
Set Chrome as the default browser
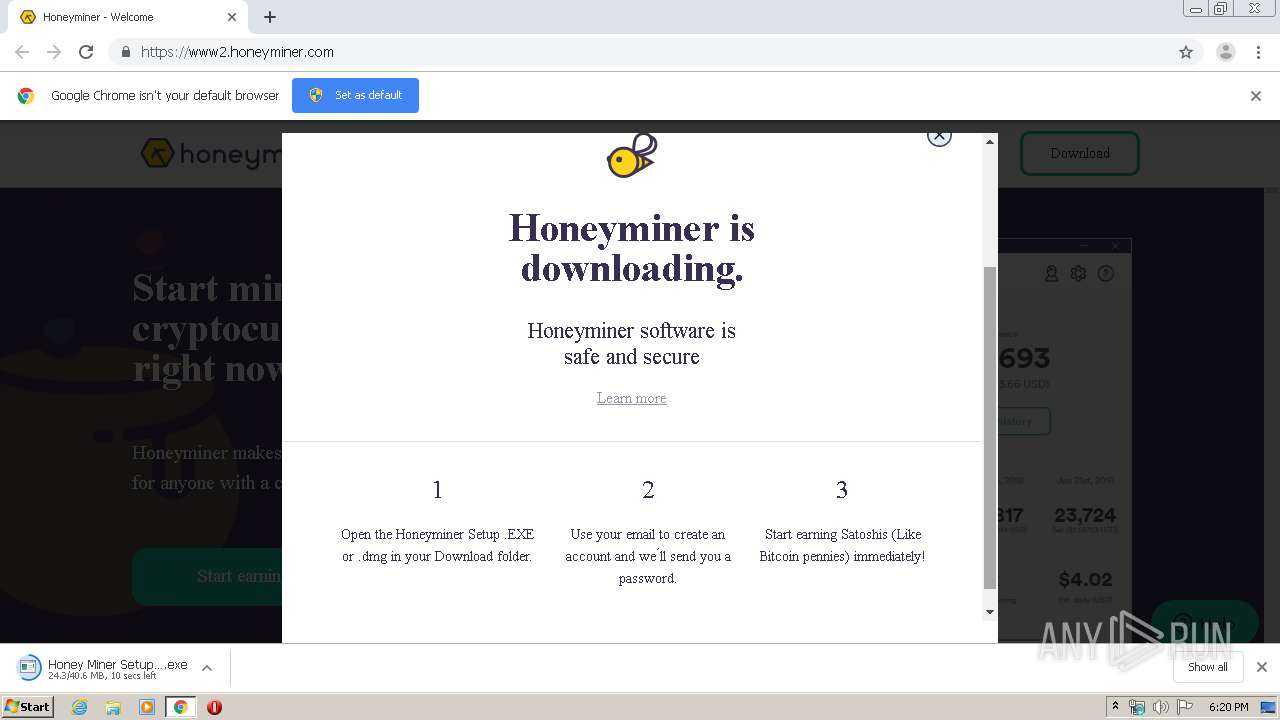point(355,95)
